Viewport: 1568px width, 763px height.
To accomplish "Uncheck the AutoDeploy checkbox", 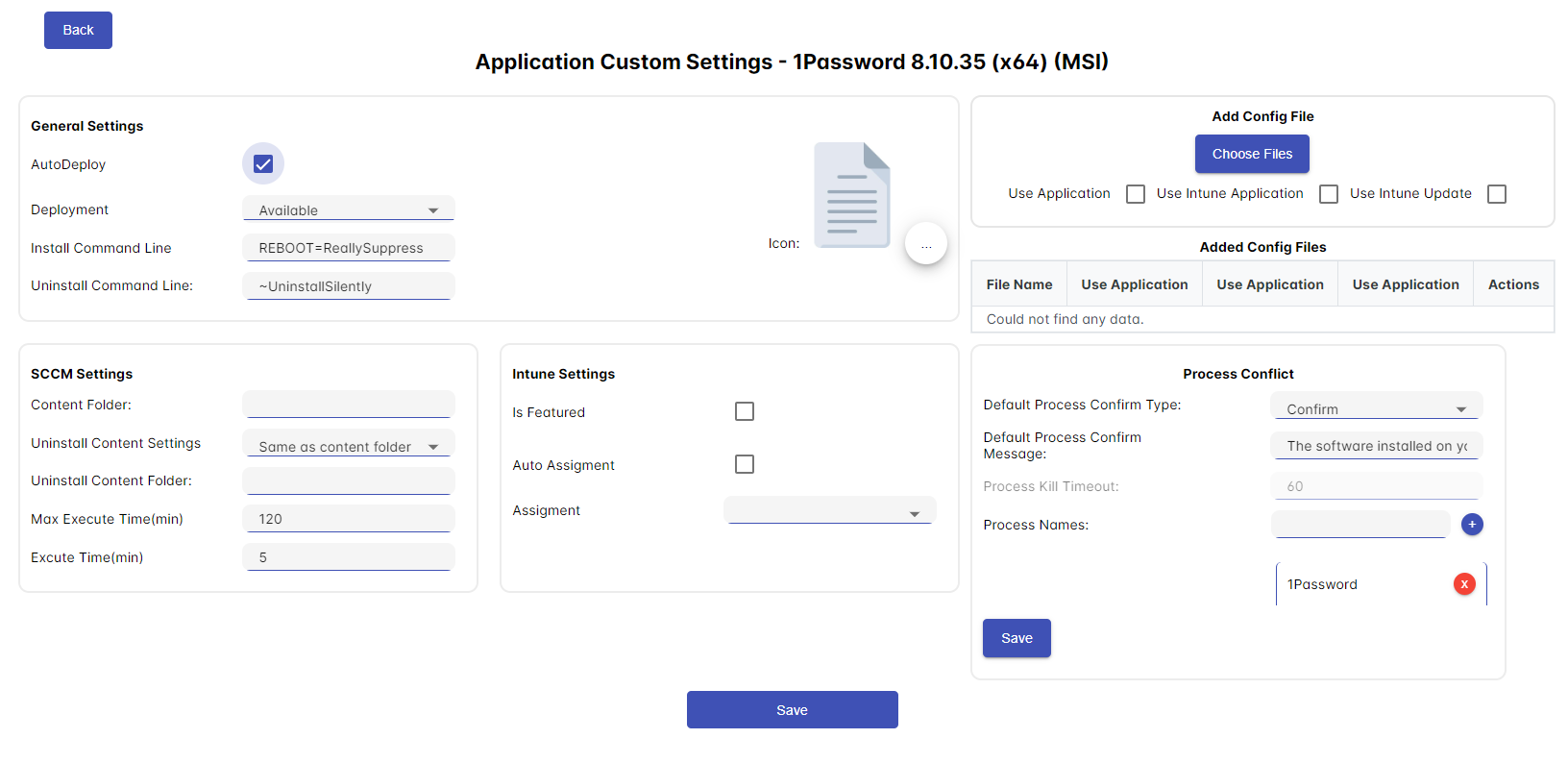I will 263,164.
